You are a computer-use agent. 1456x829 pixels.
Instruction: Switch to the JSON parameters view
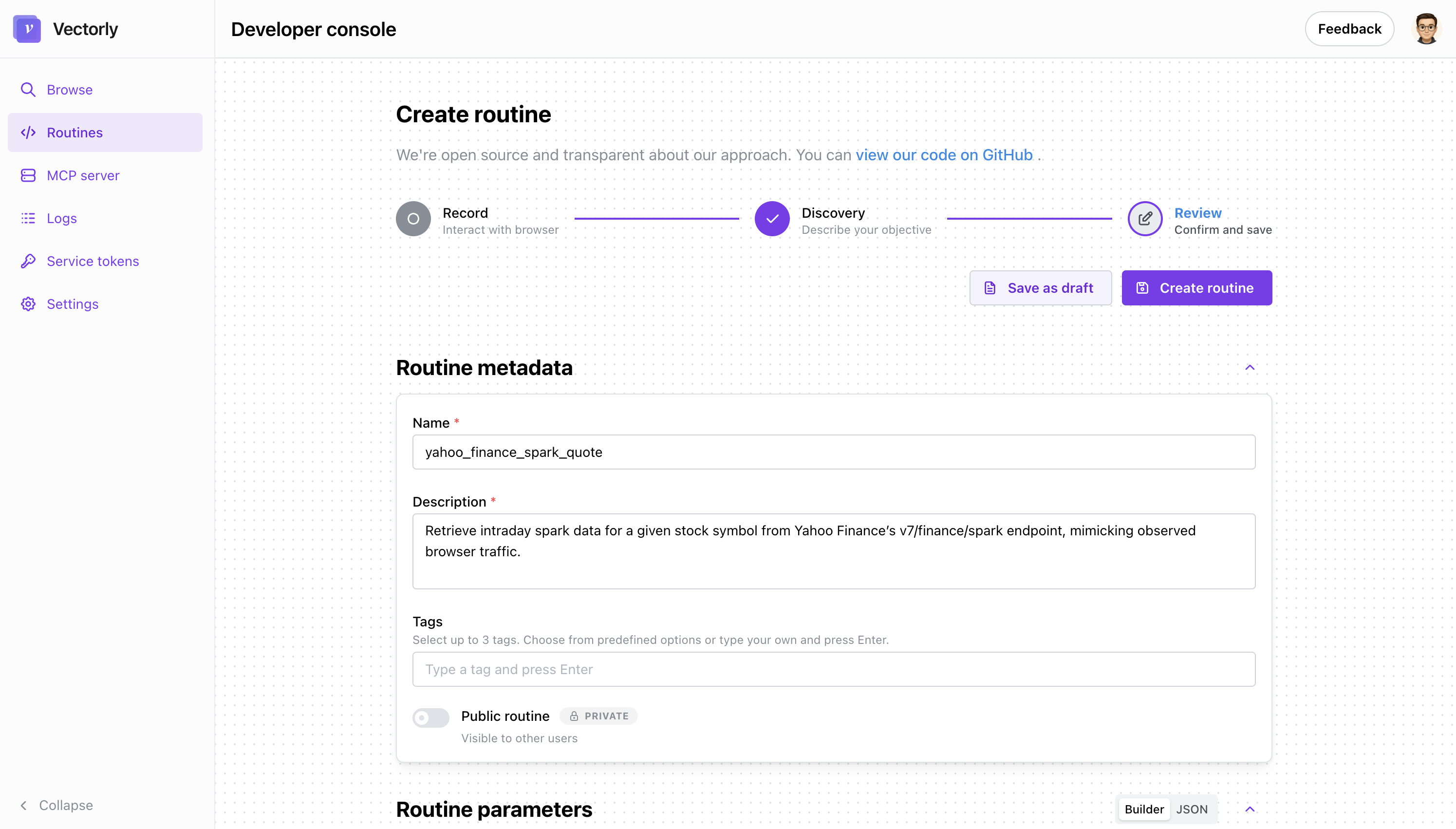click(1191, 809)
